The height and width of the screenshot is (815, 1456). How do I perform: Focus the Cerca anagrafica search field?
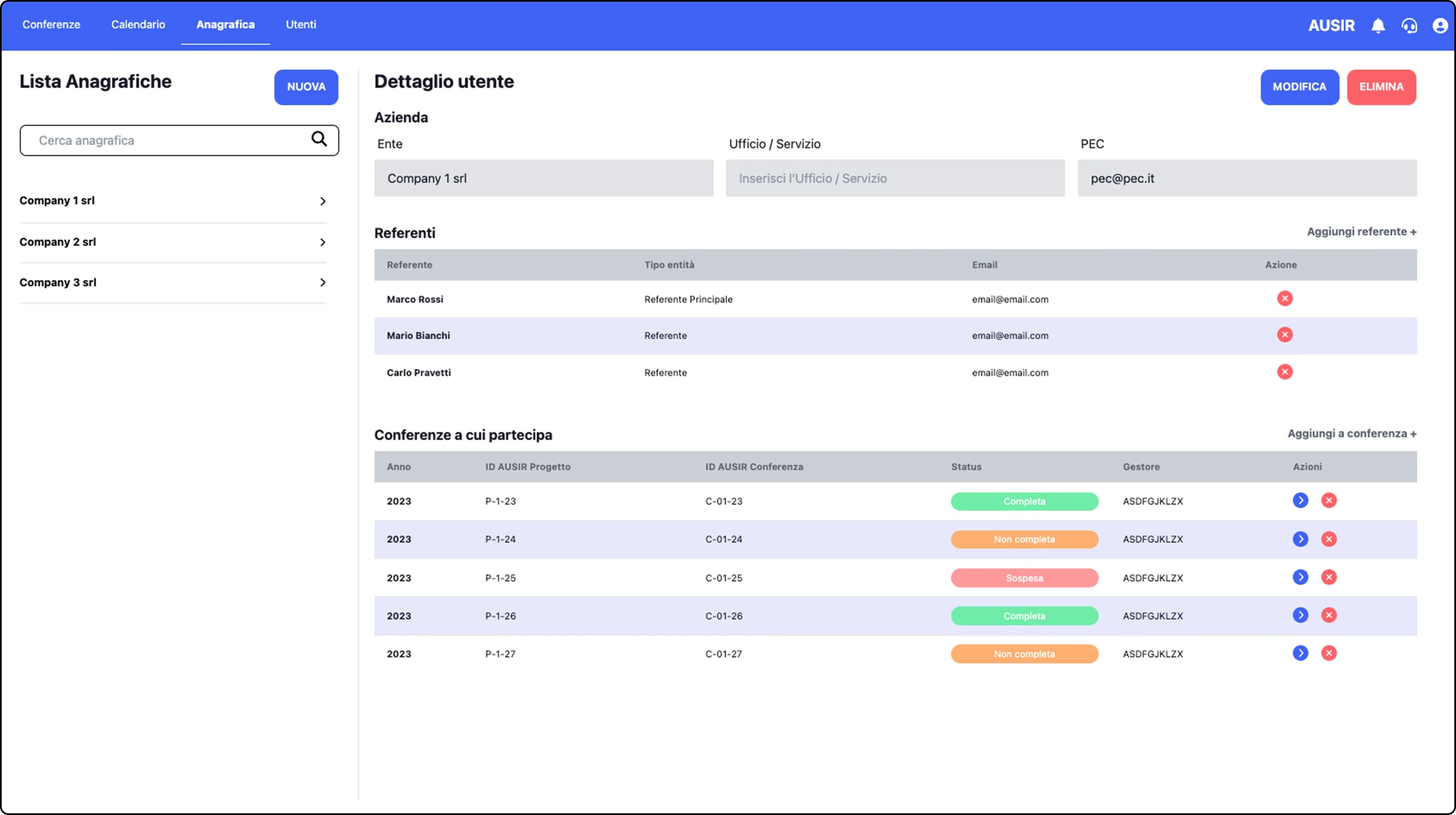[x=179, y=140]
